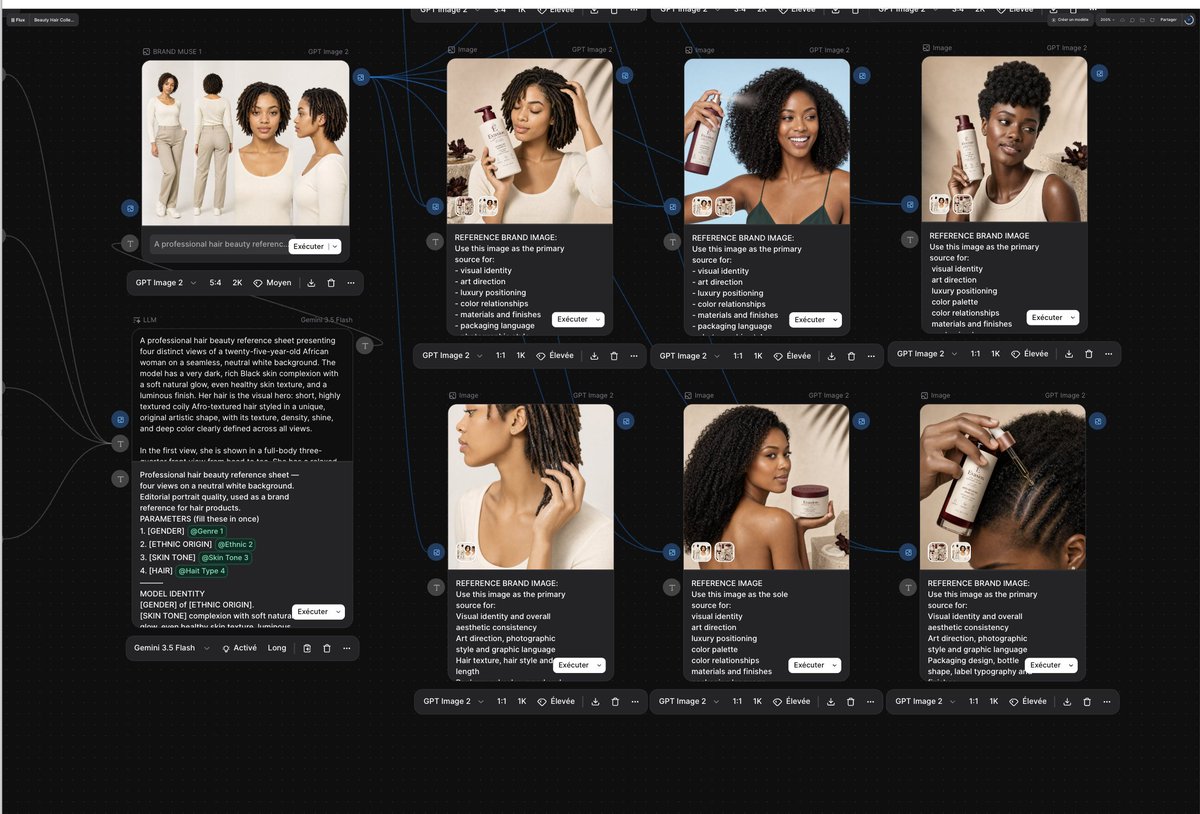Open the 2K resolution selector under BRAND MUSE 1
This screenshot has width=1200, height=814.
click(237, 283)
